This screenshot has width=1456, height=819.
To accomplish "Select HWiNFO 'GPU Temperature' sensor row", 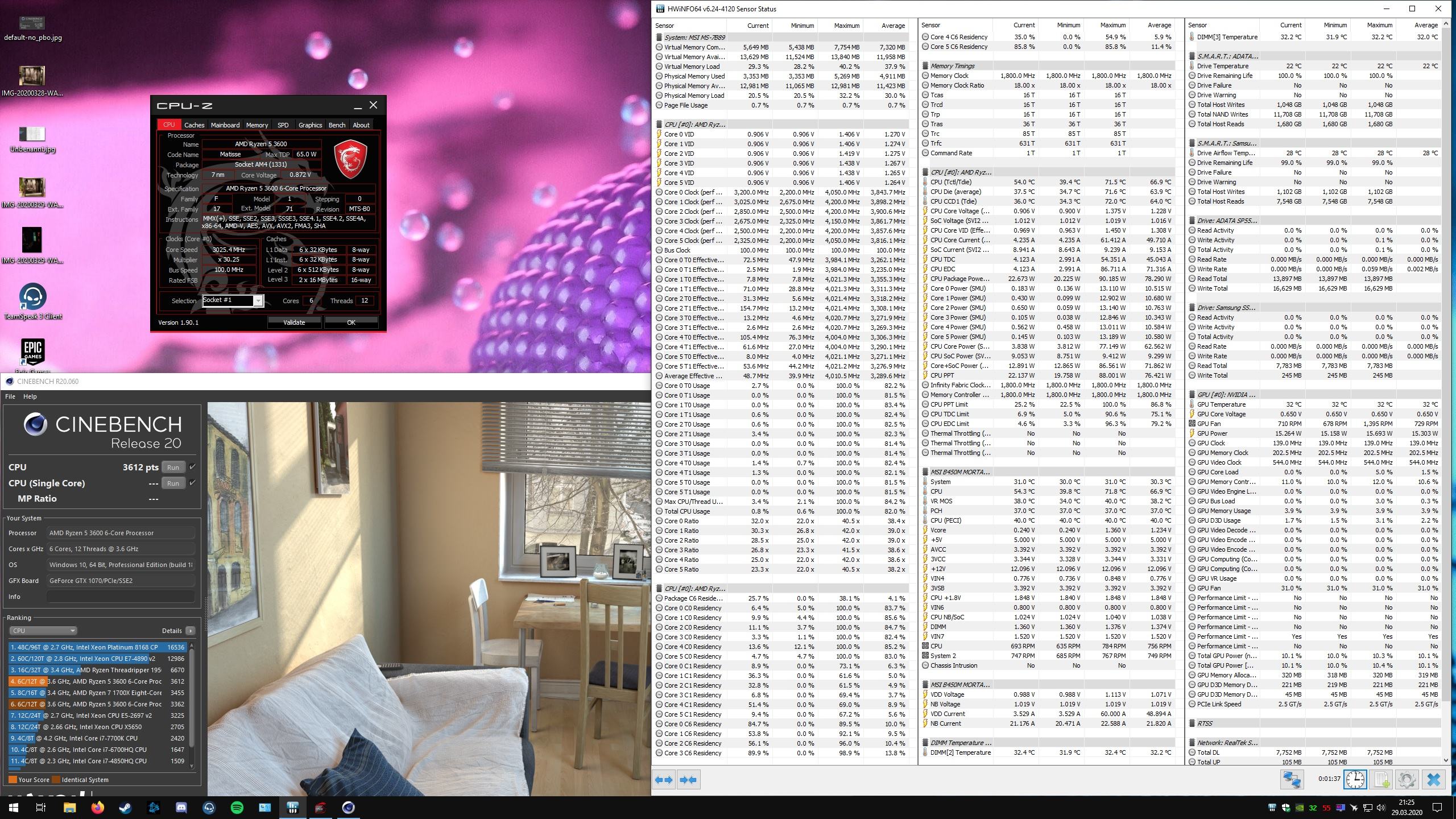I will coord(1314,404).
